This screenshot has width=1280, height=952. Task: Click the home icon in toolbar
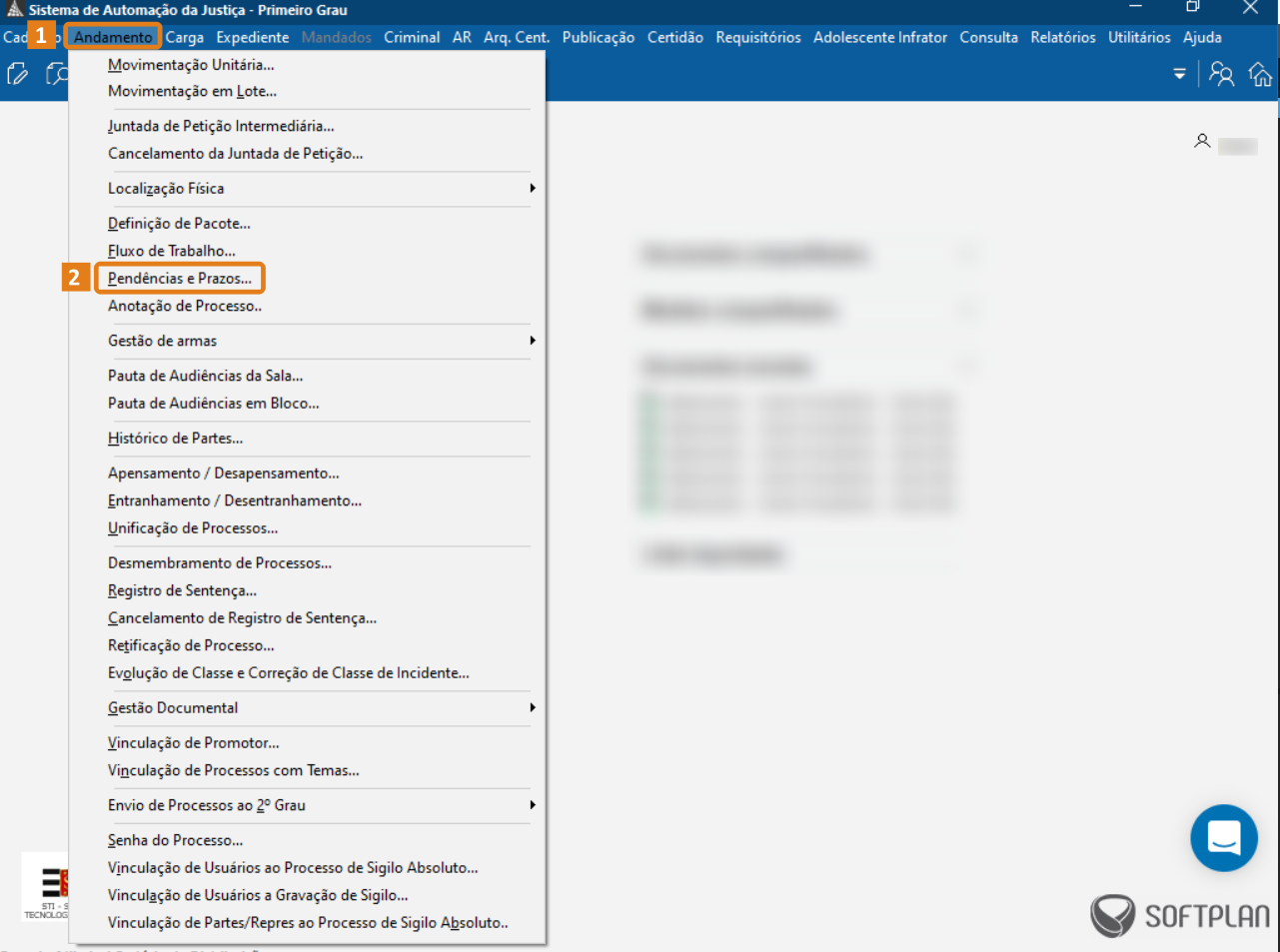(1260, 74)
